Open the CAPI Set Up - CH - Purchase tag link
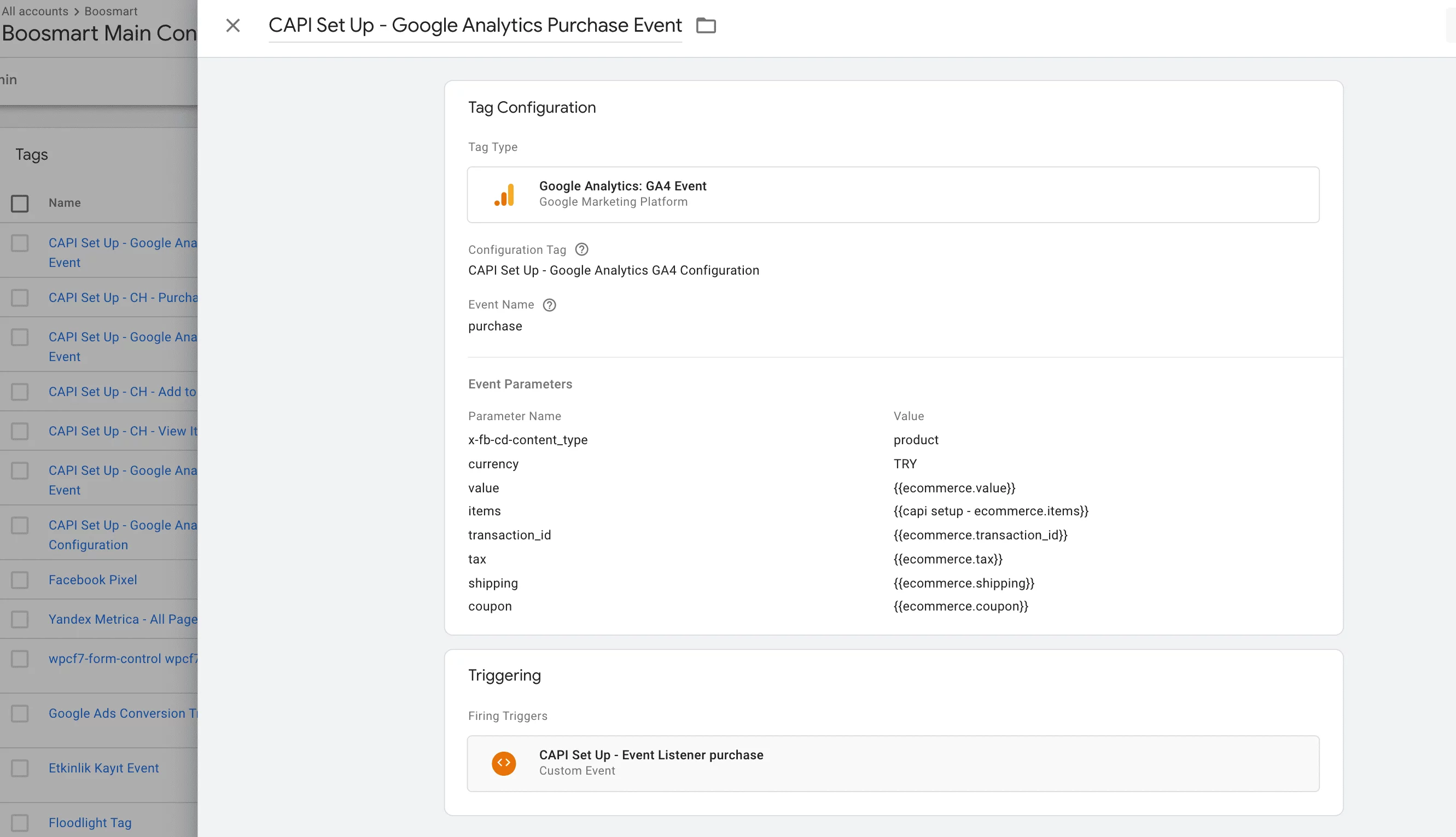 click(x=123, y=298)
